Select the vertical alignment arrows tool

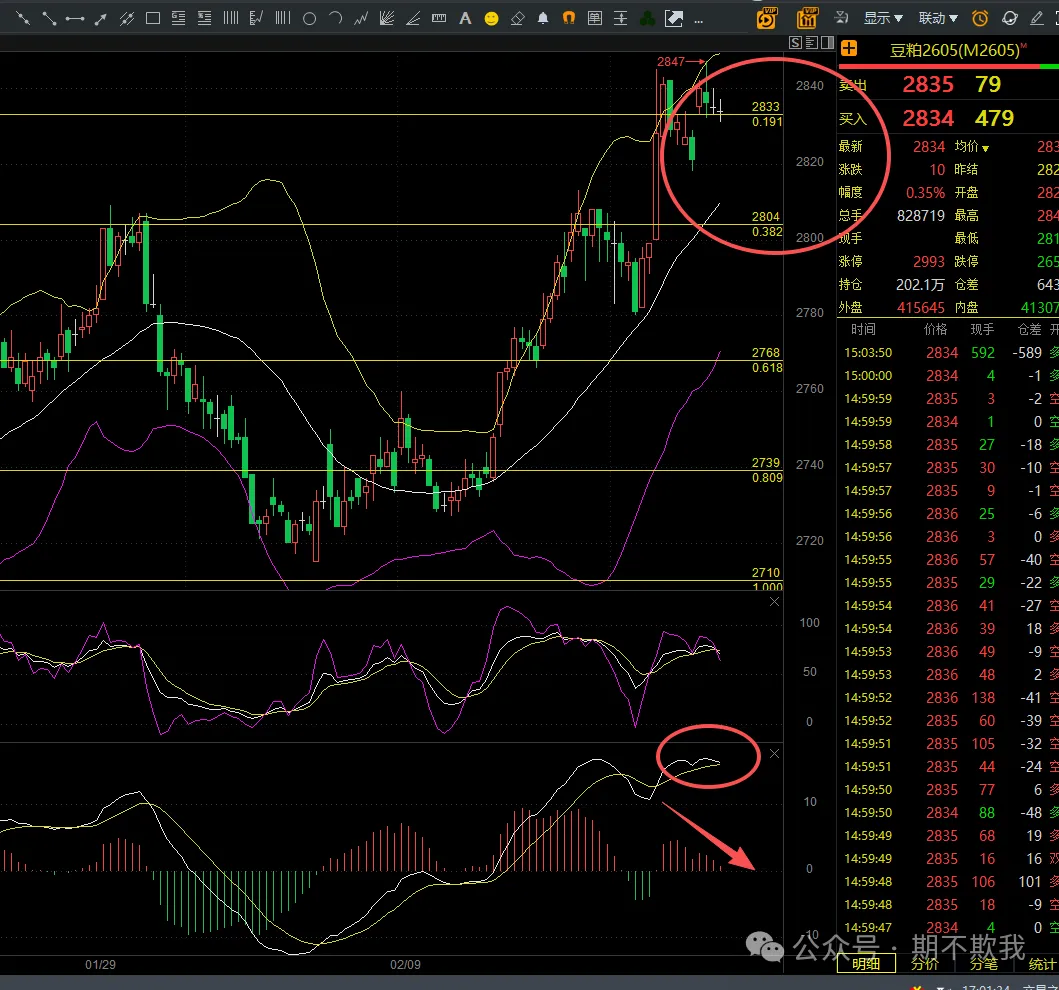(x=621, y=19)
